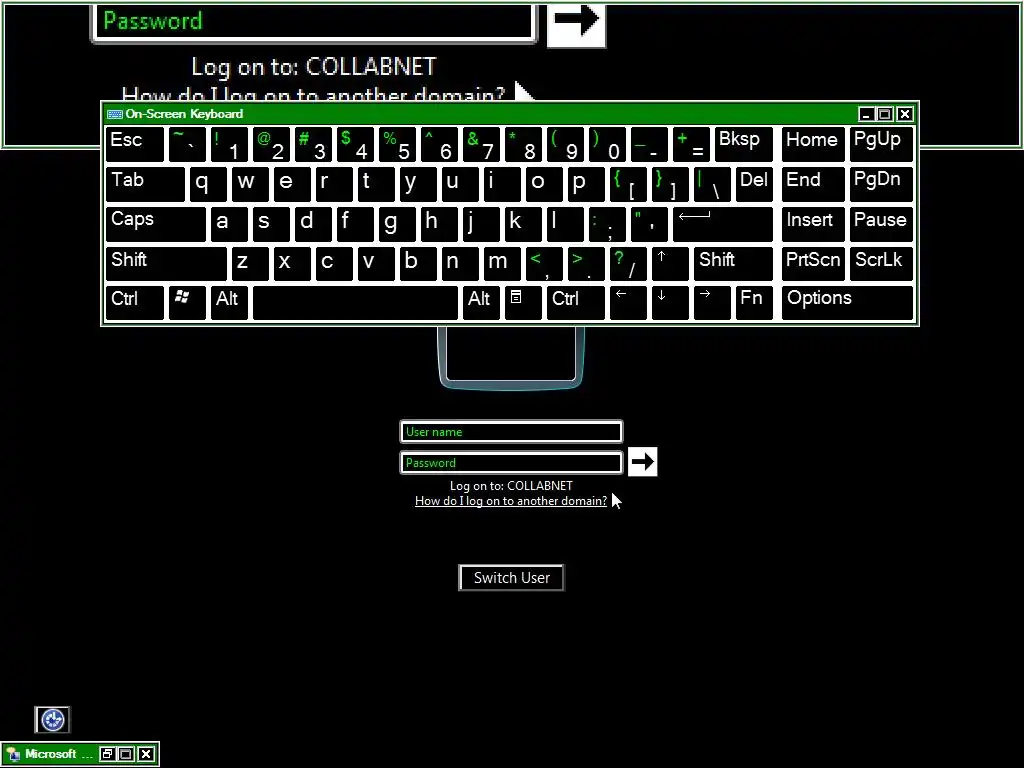1024x768 pixels.
Task: Toggle the right Alt key
Action: [481, 303]
